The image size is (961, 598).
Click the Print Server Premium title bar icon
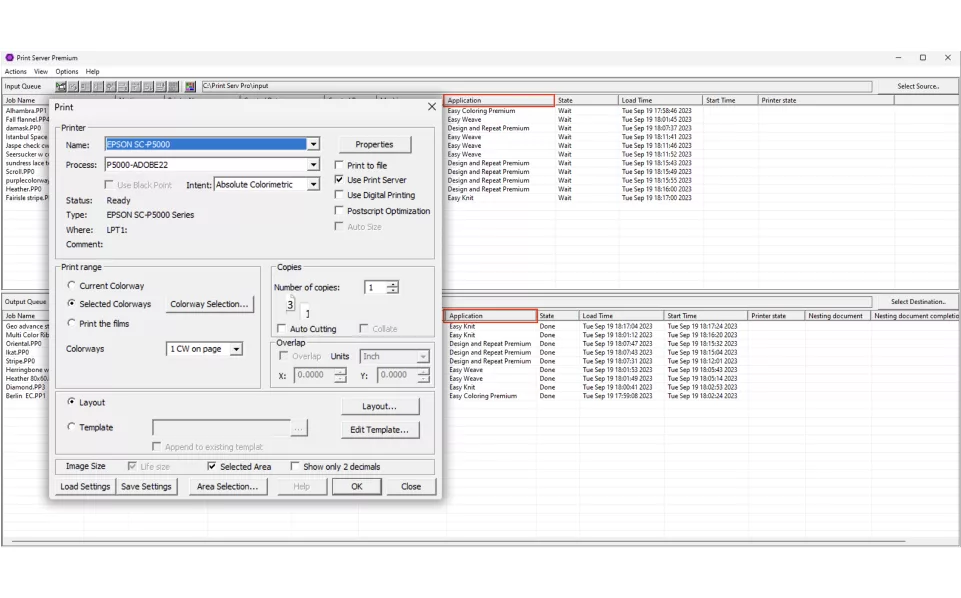click(x=9, y=58)
